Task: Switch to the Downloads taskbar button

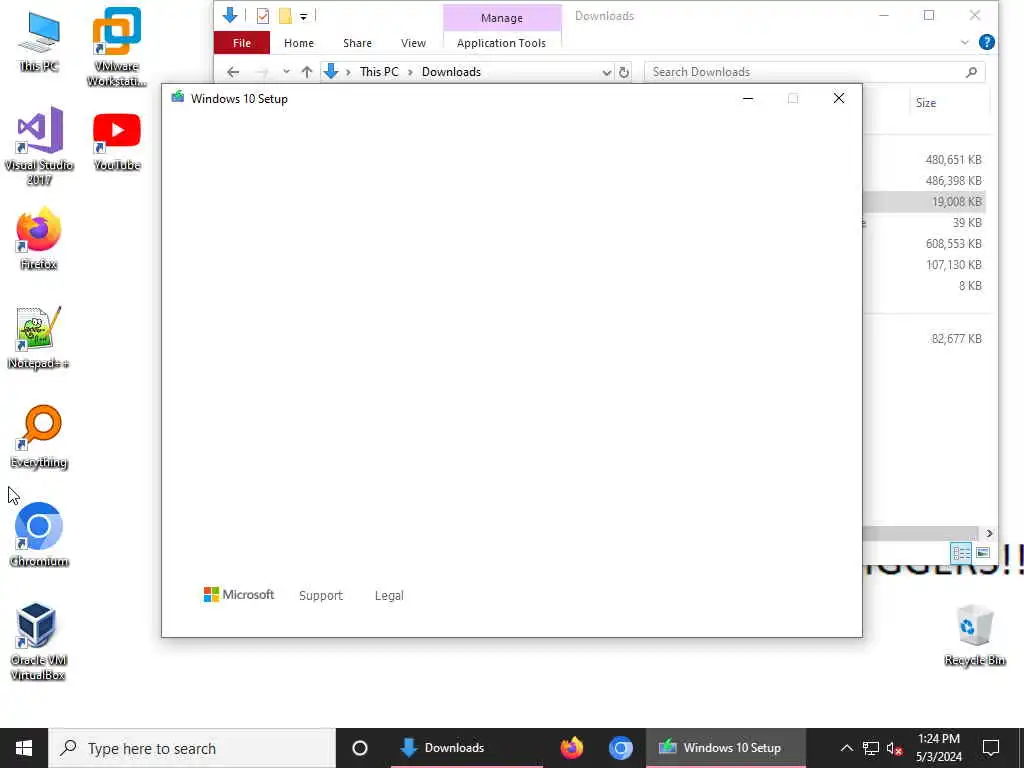Action: 467,748
